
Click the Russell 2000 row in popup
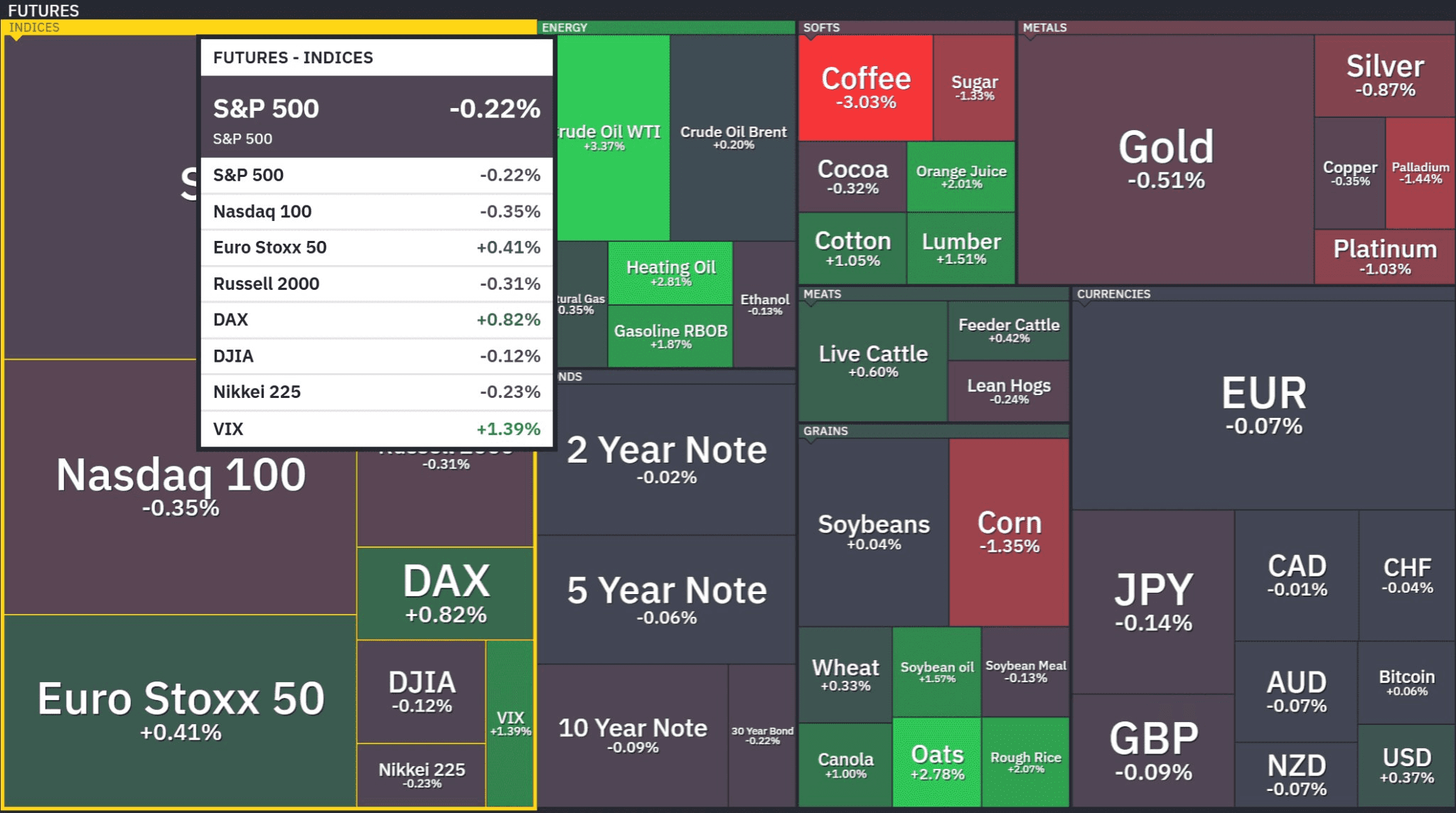coord(376,284)
